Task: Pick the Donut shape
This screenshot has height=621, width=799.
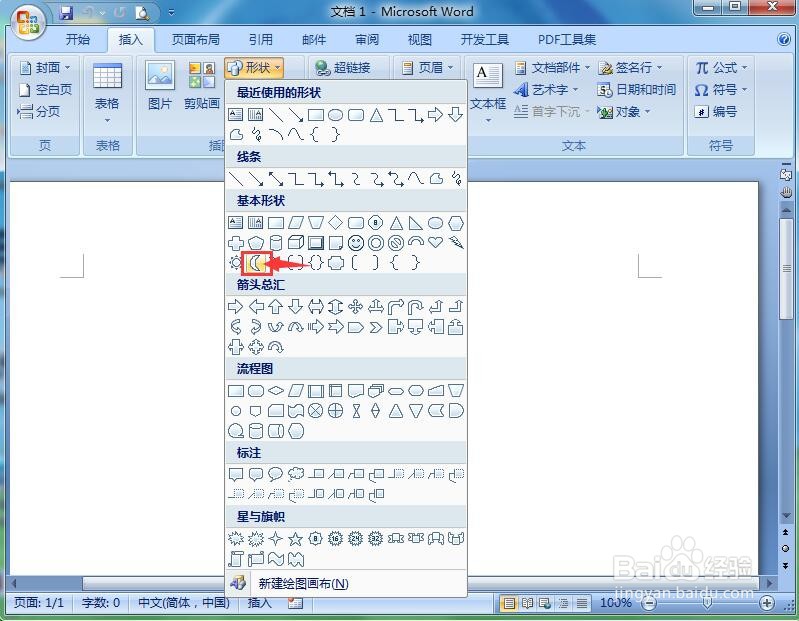Action: pyautogui.click(x=376, y=243)
